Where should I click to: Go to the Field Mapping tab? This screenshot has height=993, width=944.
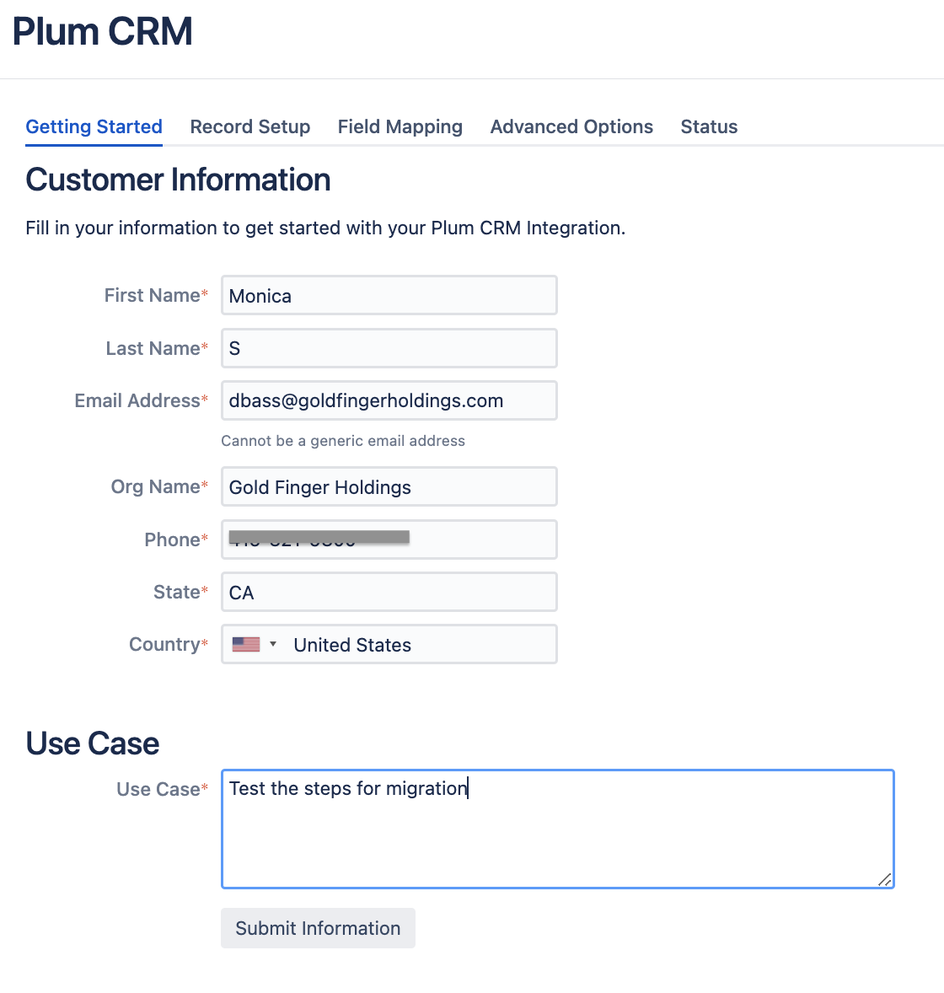(400, 127)
